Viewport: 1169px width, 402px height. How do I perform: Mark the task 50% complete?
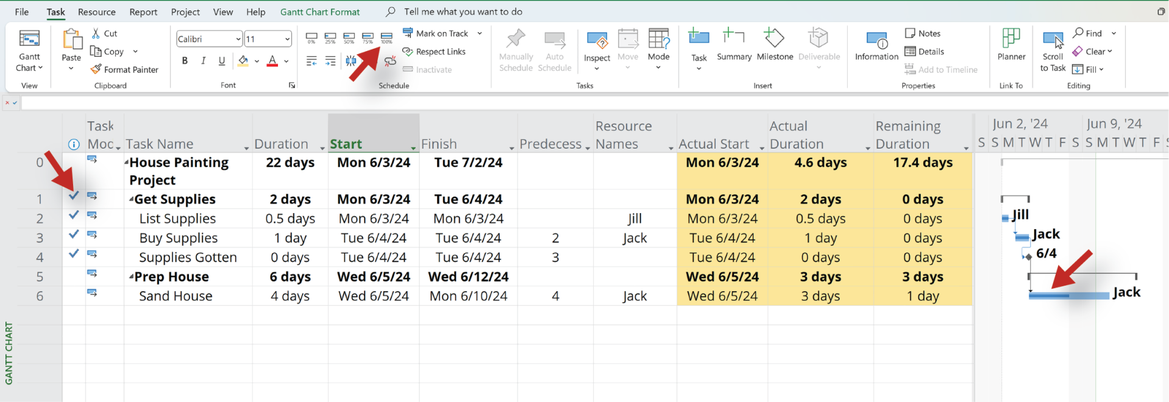click(349, 37)
